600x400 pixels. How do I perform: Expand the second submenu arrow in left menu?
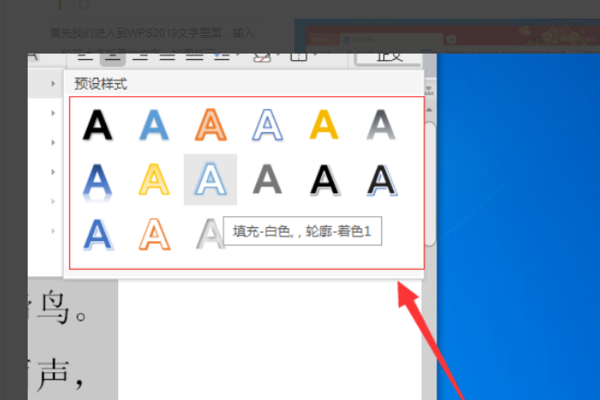pyautogui.click(x=53, y=113)
